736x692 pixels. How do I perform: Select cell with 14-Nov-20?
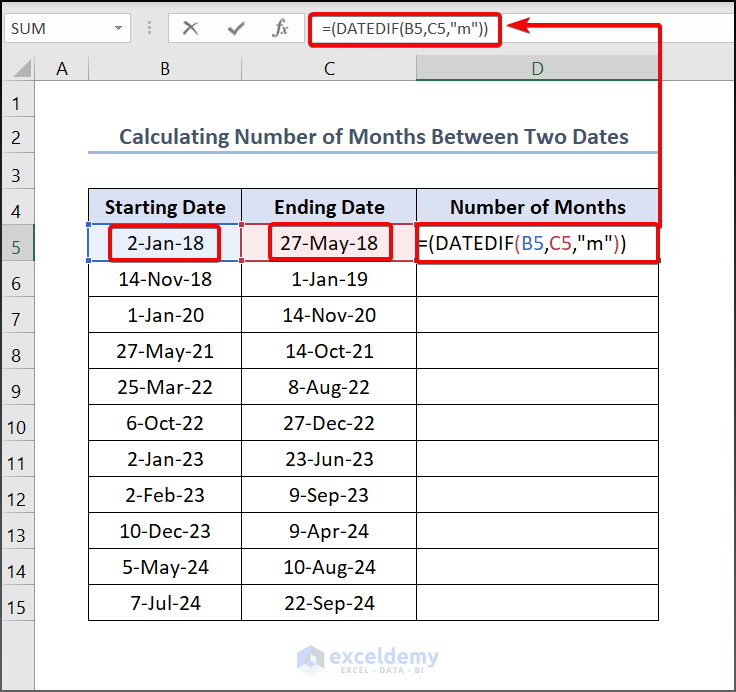click(x=329, y=315)
